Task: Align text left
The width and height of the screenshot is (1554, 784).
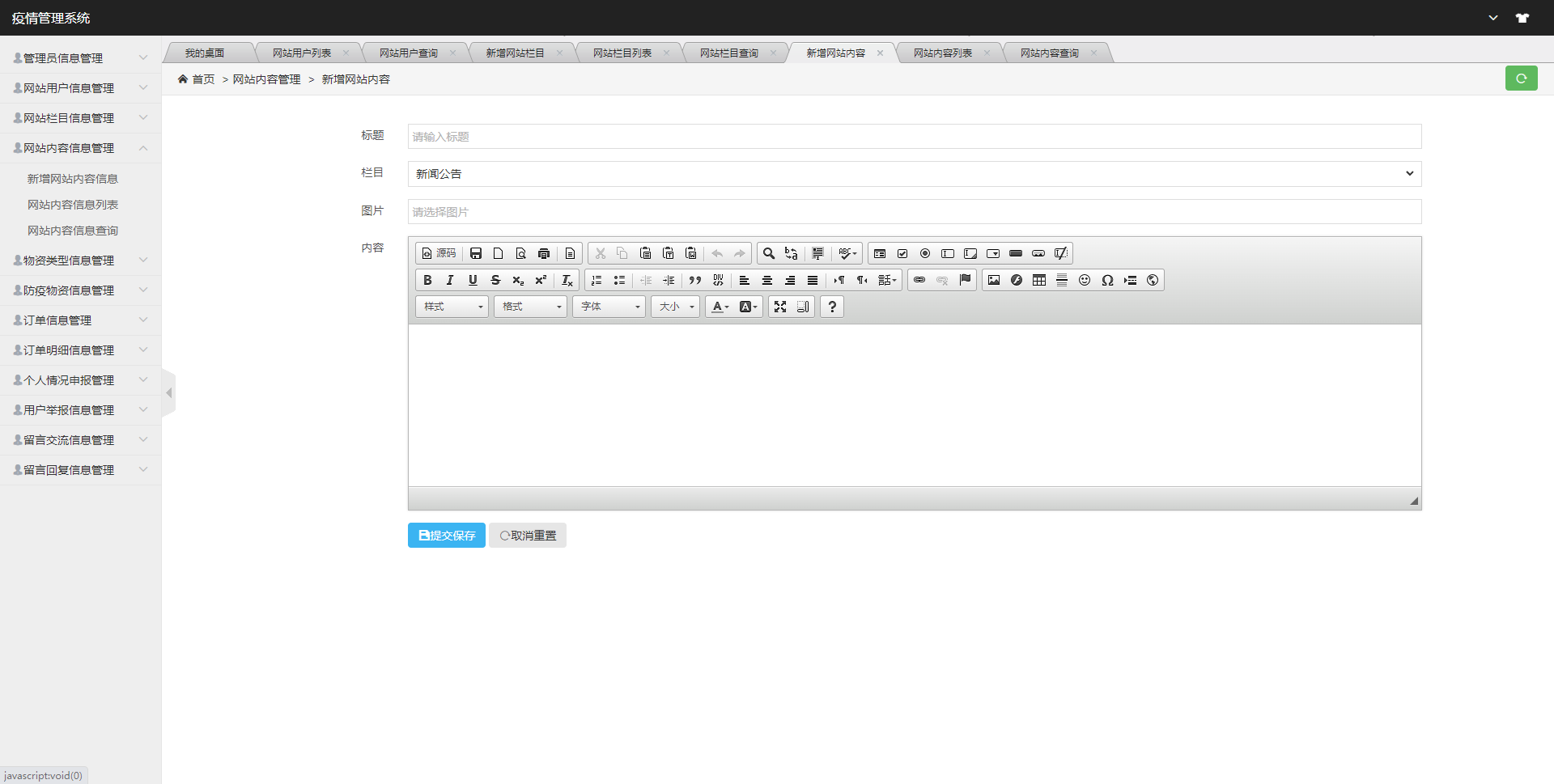Action: [x=745, y=280]
